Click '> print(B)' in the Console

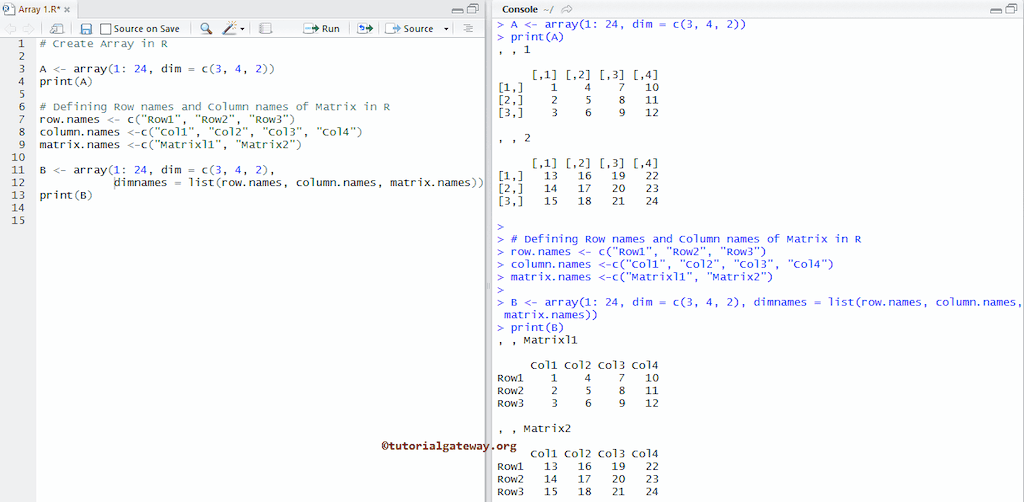click(x=530, y=327)
